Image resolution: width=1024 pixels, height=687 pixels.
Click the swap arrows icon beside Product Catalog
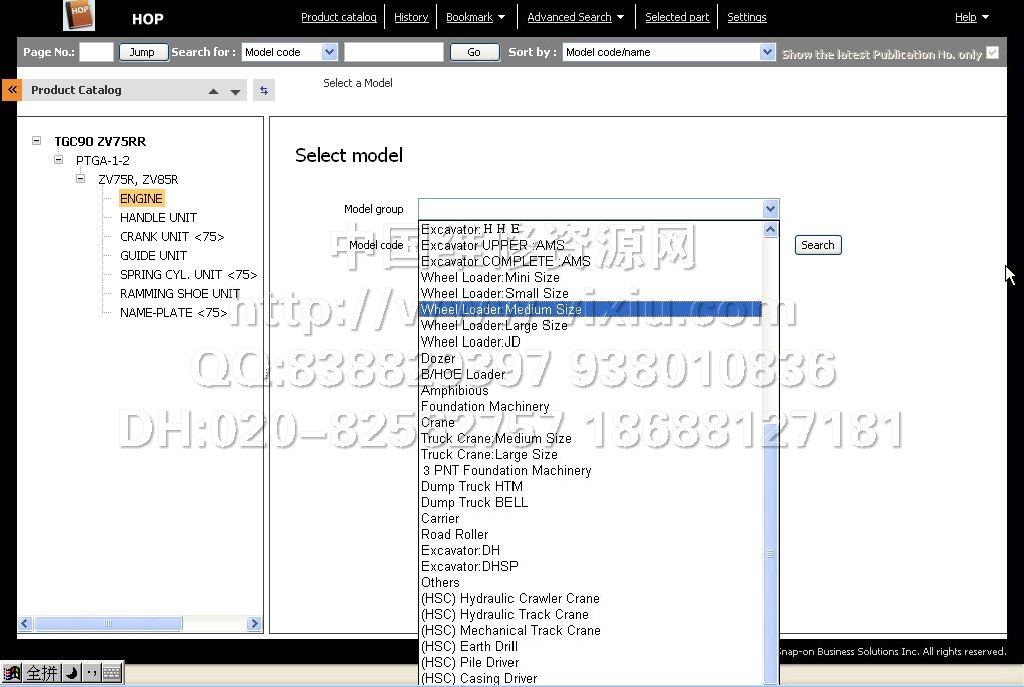click(264, 91)
